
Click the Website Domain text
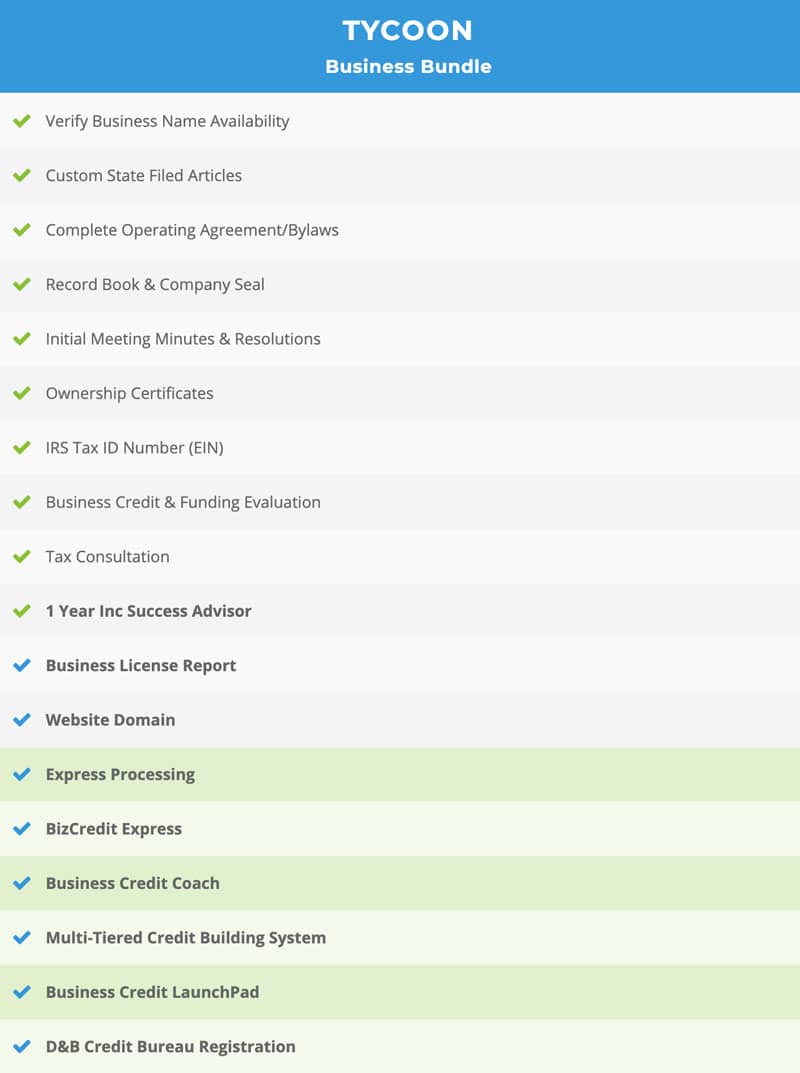110,720
